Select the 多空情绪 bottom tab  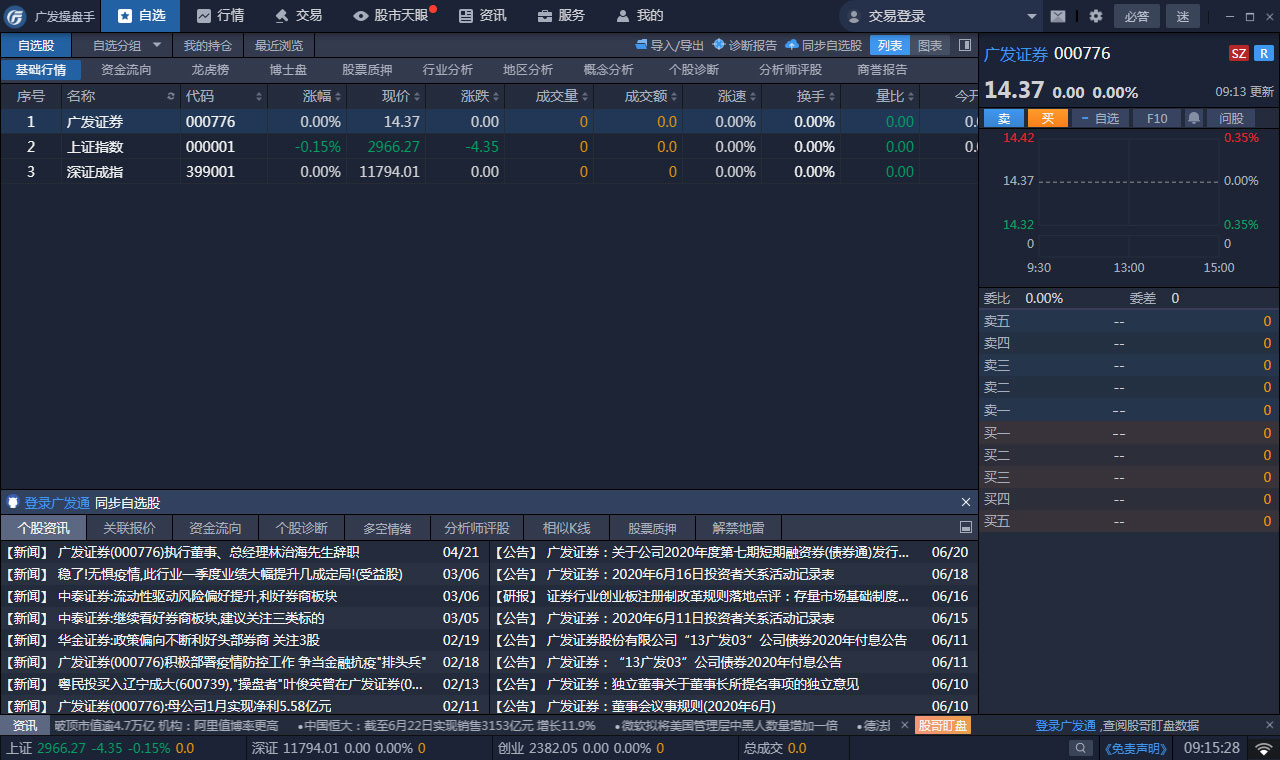point(388,528)
